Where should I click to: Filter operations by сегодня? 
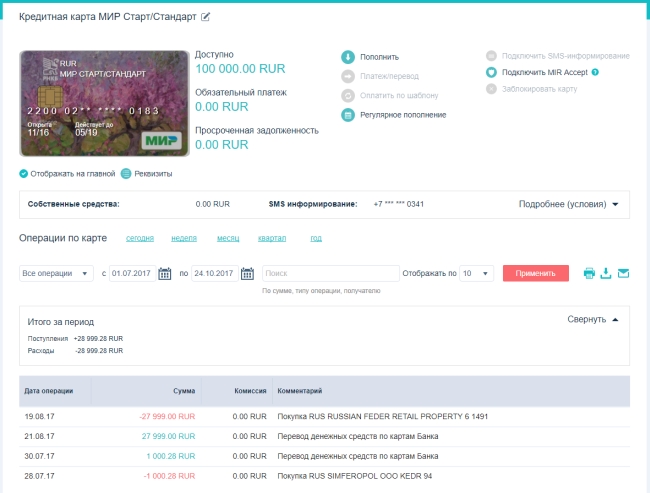[x=140, y=238]
